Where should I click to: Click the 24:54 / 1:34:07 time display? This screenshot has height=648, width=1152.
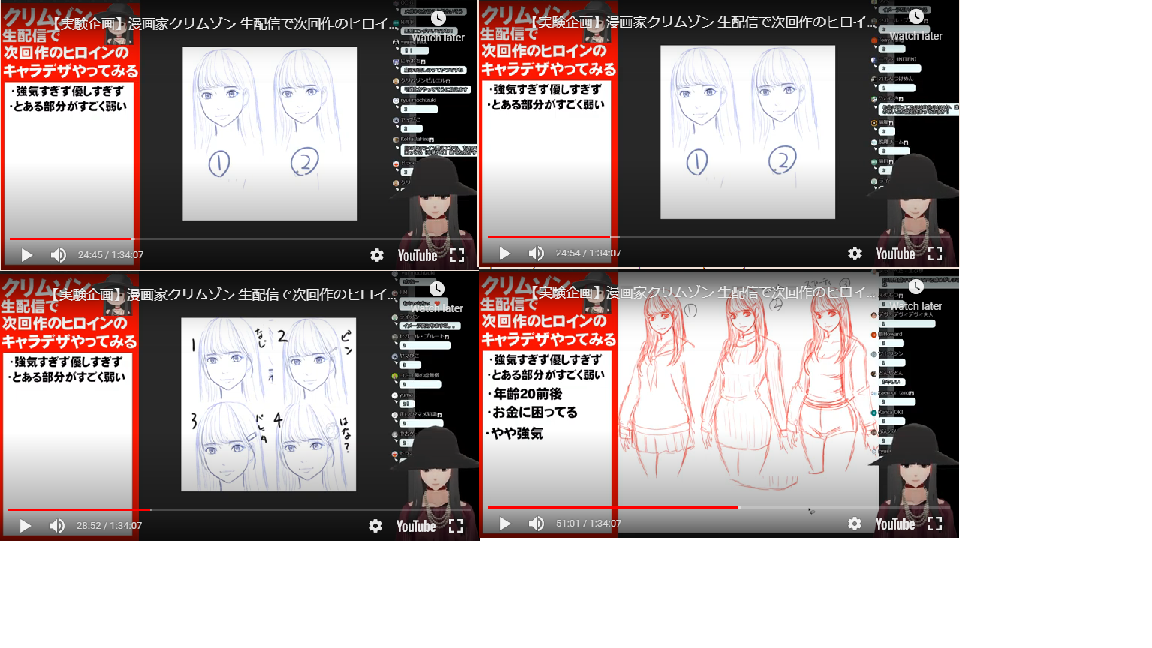[588, 253]
